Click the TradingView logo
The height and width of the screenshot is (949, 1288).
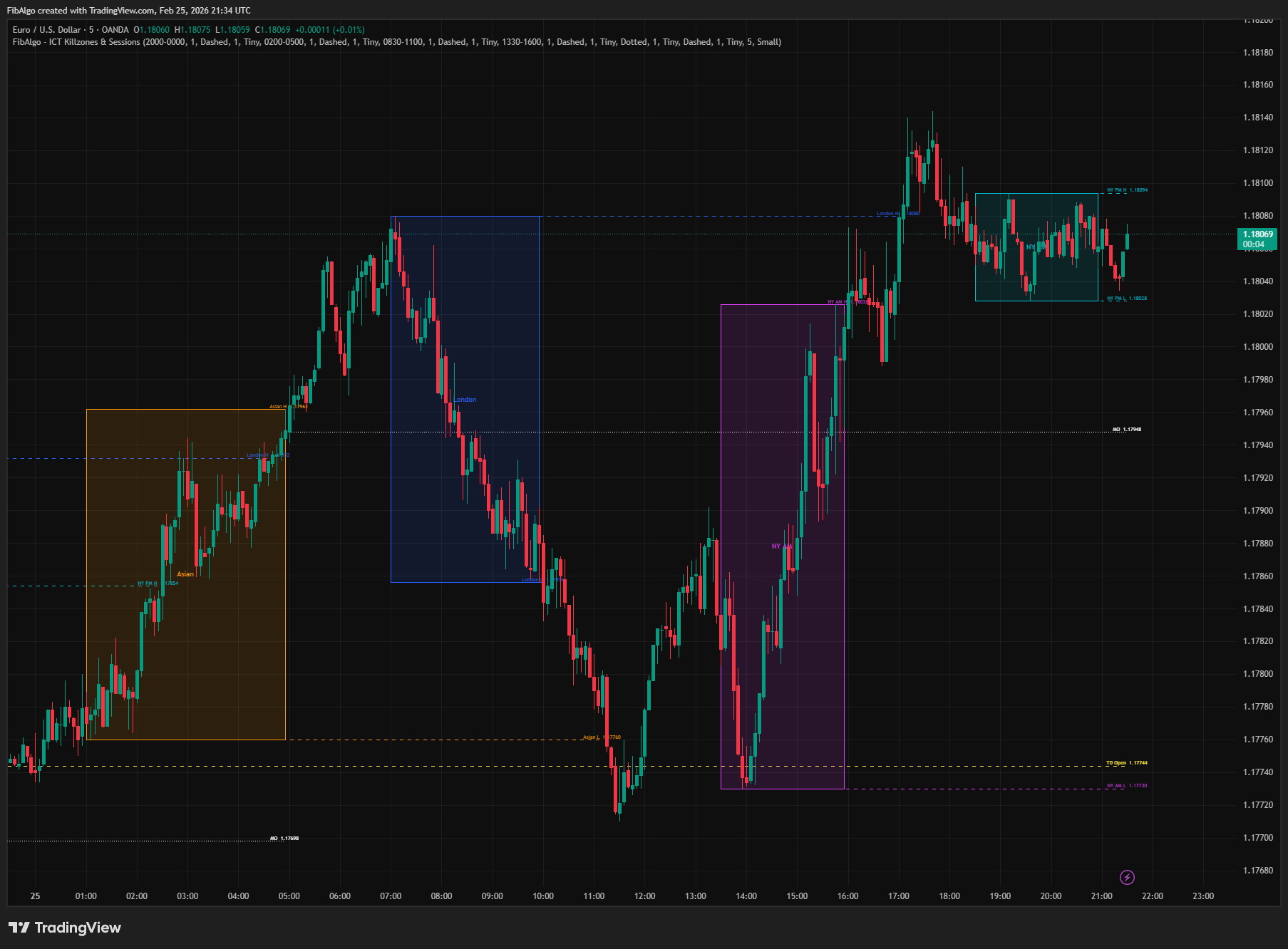pyautogui.click(x=64, y=928)
